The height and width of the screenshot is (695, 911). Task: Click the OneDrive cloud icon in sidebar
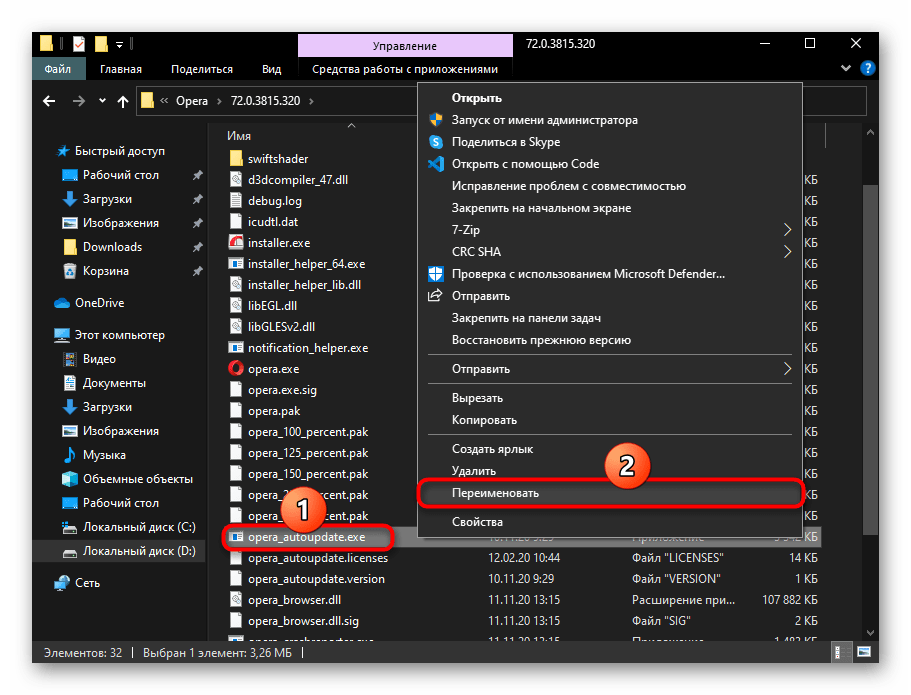coord(61,303)
